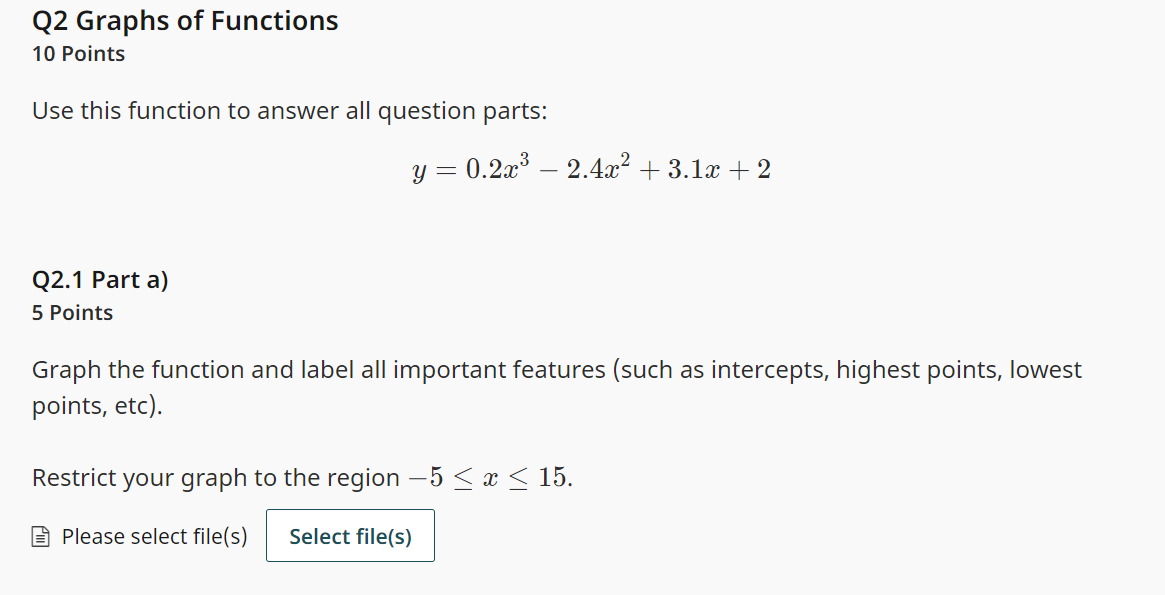Click the 'Graph the function and label' paragraph

556,387
